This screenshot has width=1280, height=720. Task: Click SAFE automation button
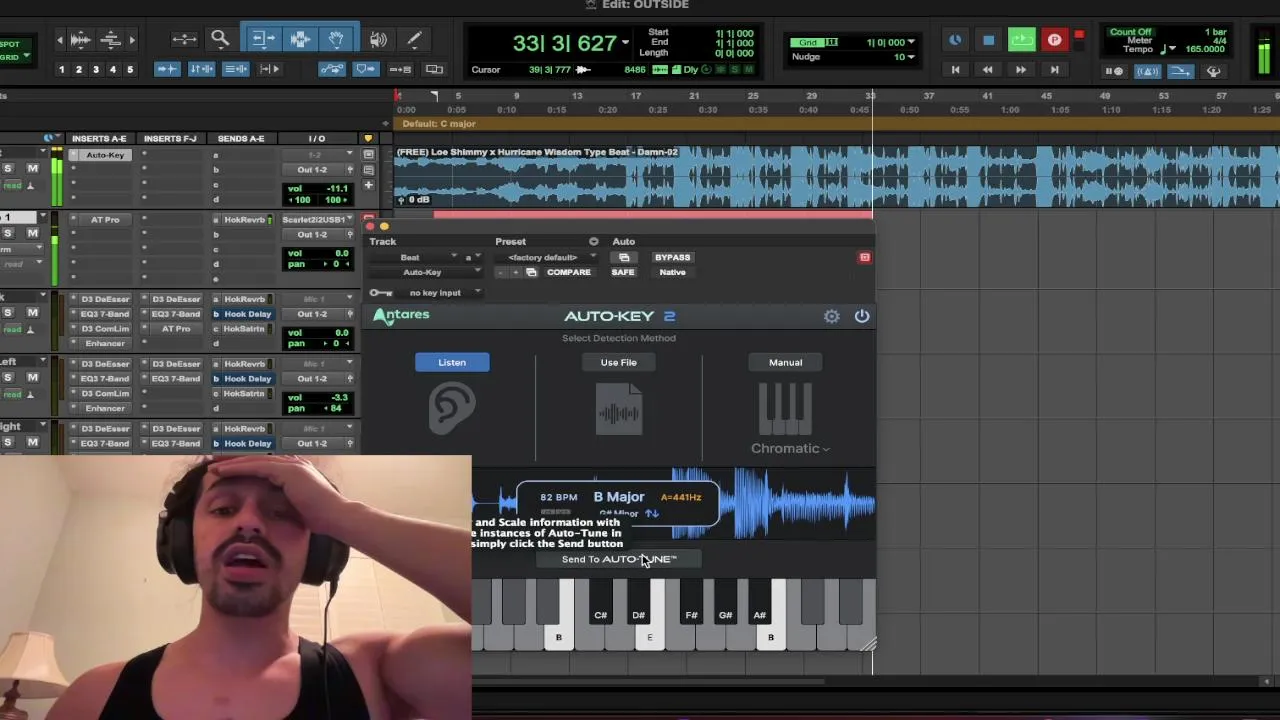[623, 273]
